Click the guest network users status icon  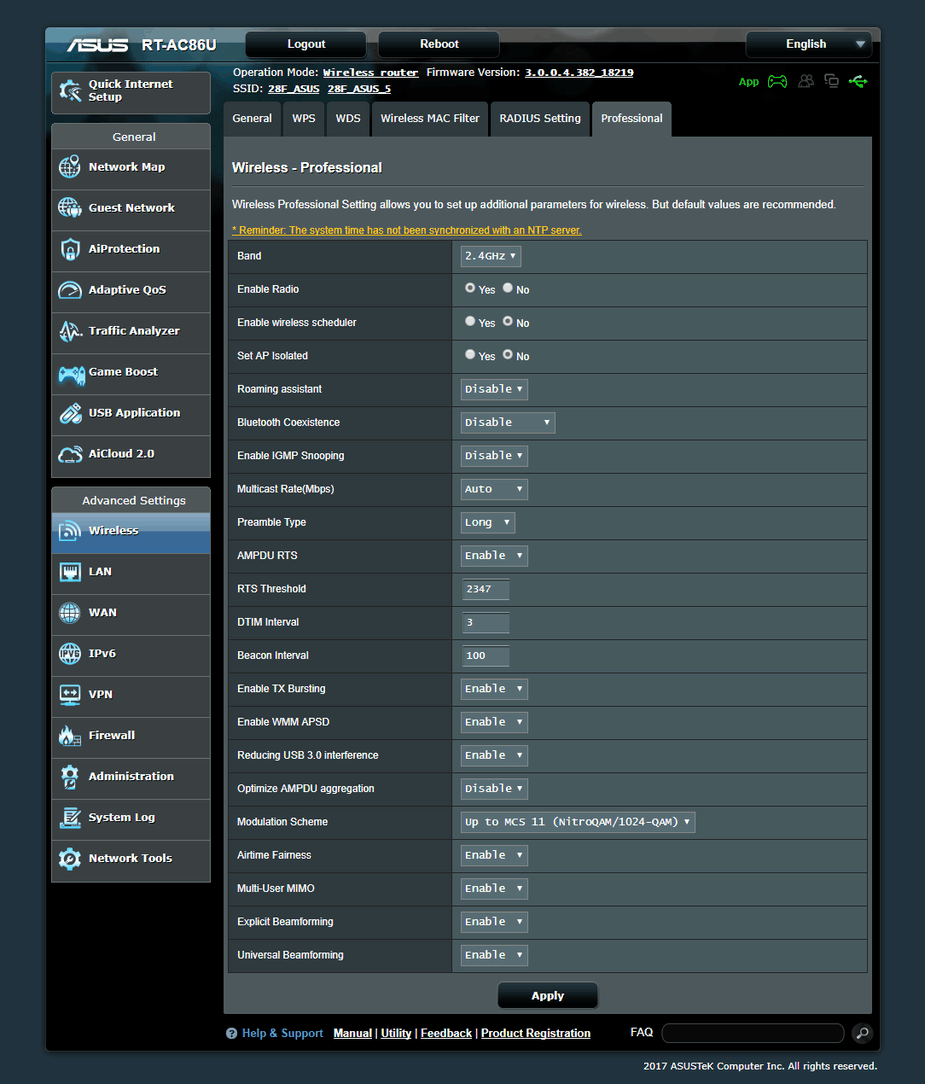(806, 82)
